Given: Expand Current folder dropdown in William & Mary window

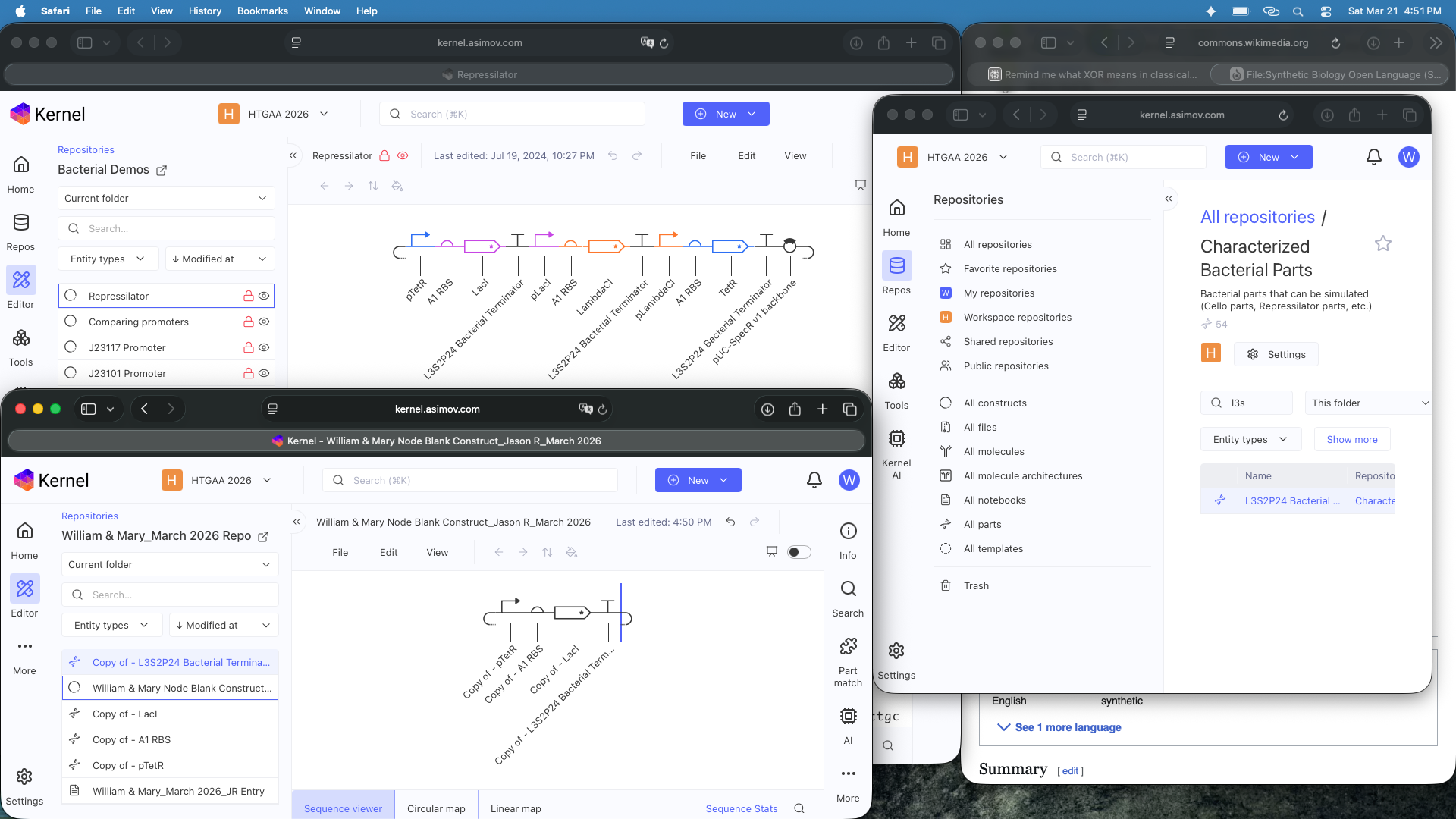Looking at the screenshot, I should click(x=170, y=564).
